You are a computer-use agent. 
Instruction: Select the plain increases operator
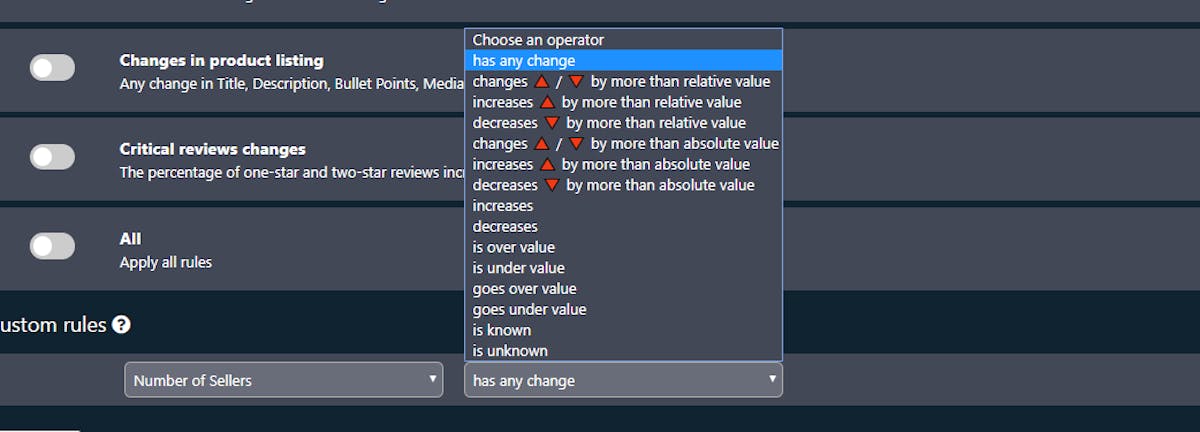tap(623, 206)
